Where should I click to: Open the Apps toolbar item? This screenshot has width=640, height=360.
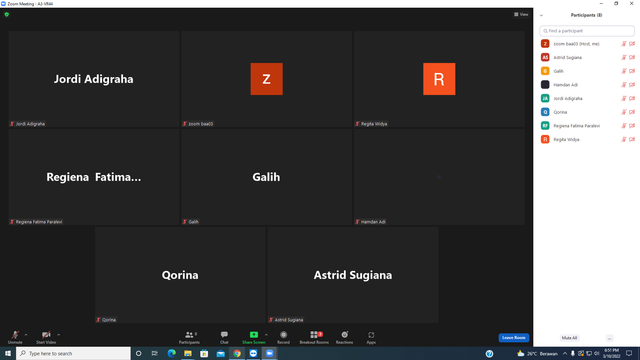tap(371, 337)
